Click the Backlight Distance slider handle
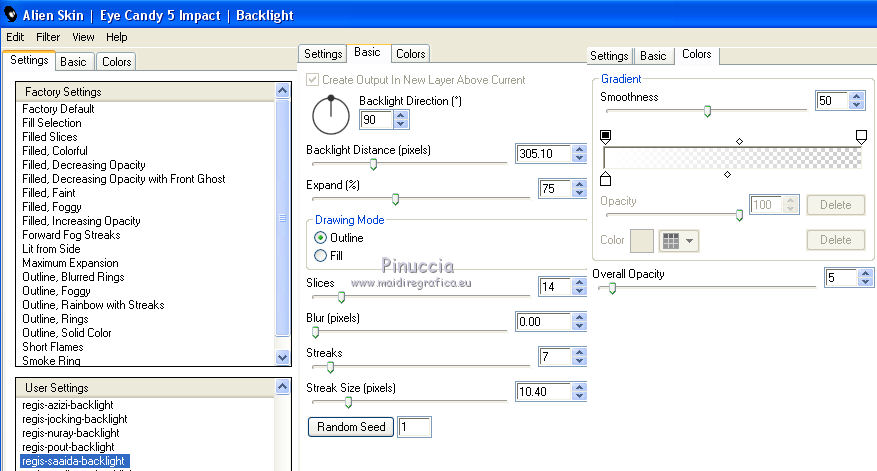Viewport: 877px width, 471px height. coord(373,164)
